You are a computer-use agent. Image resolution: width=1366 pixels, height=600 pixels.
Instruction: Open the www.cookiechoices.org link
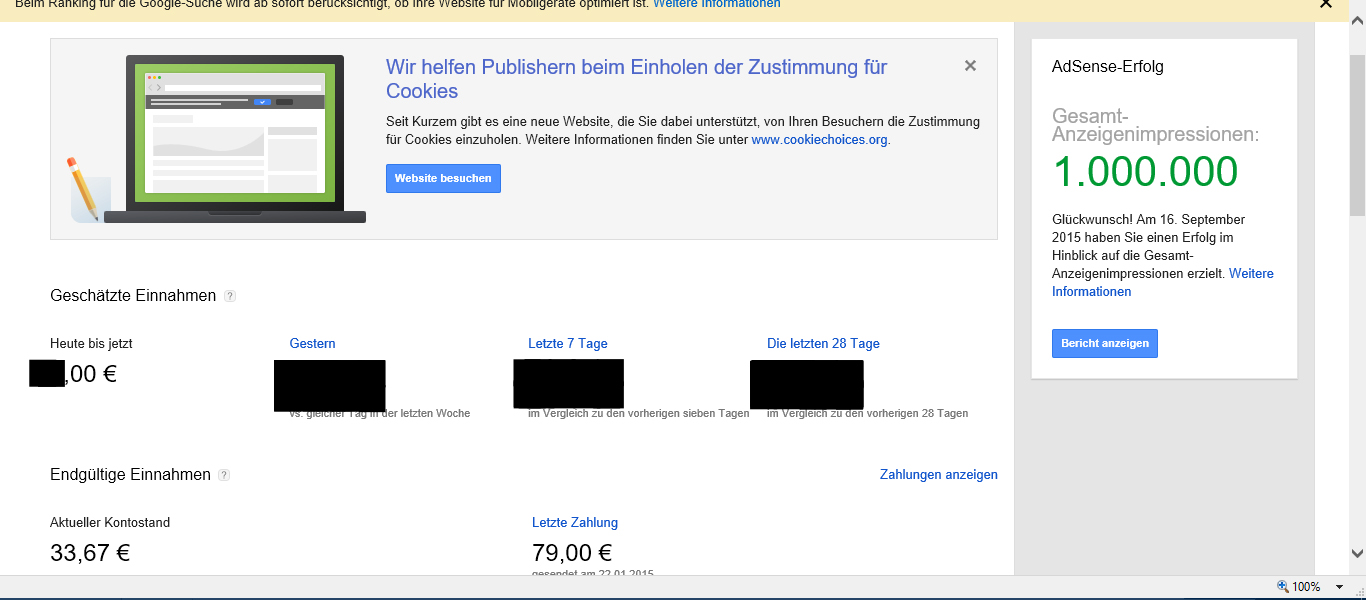point(819,140)
